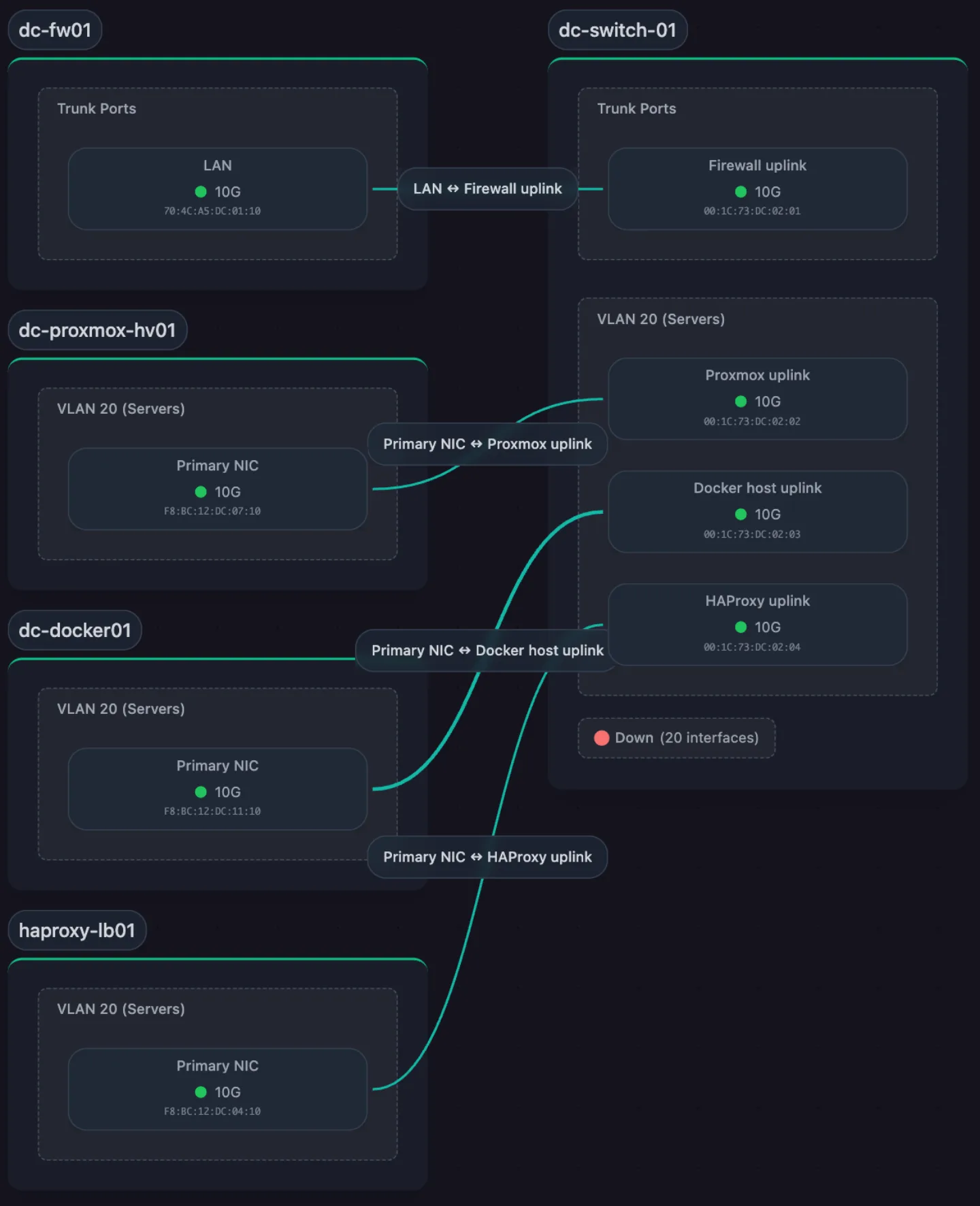Open the dc-switch-01 device label
The height and width of the screenshot is (1206, 980).
[x=617, y=30]
